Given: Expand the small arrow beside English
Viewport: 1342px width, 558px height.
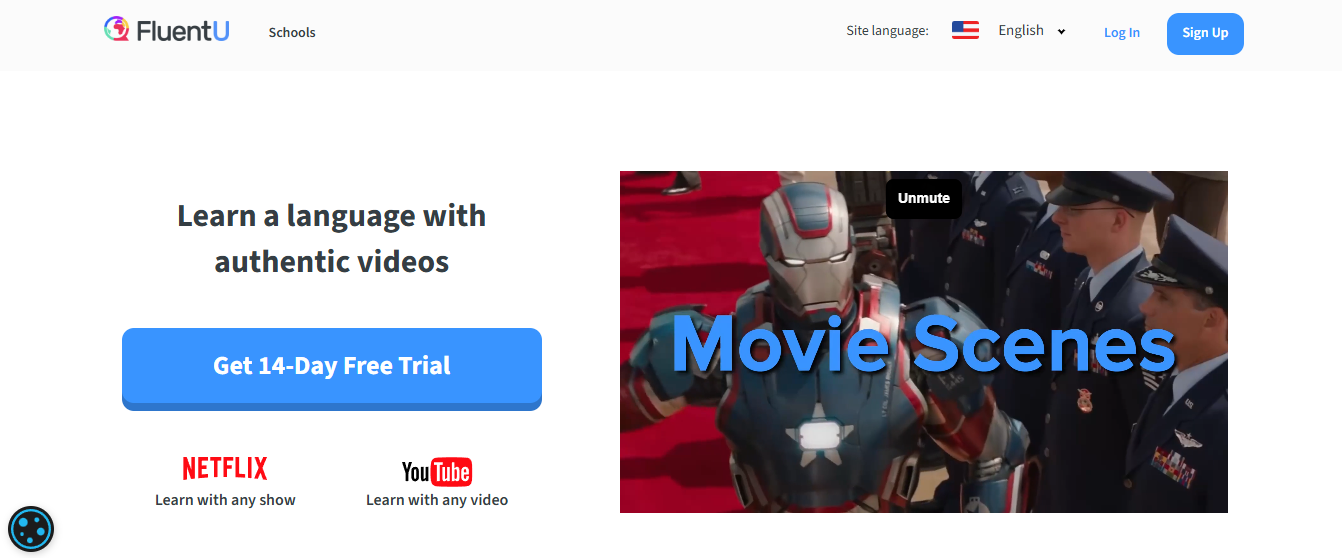Looking at the screenshot, I should tap(1061, 32).
